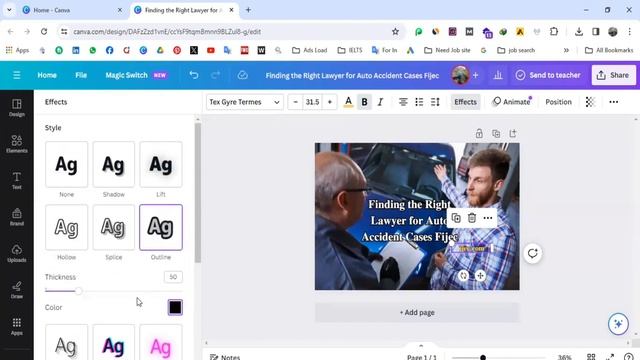Select the None text style
The height and width of the screenshot is (360, 640).
[x=67, y=164]
